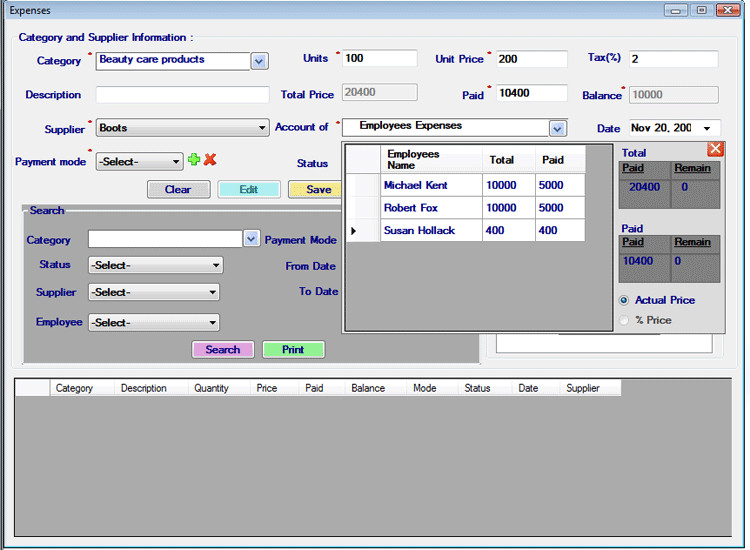Click the Quantity column header
Image resolution: width=750 pixels, height=550 pixels.
(219, 388)
